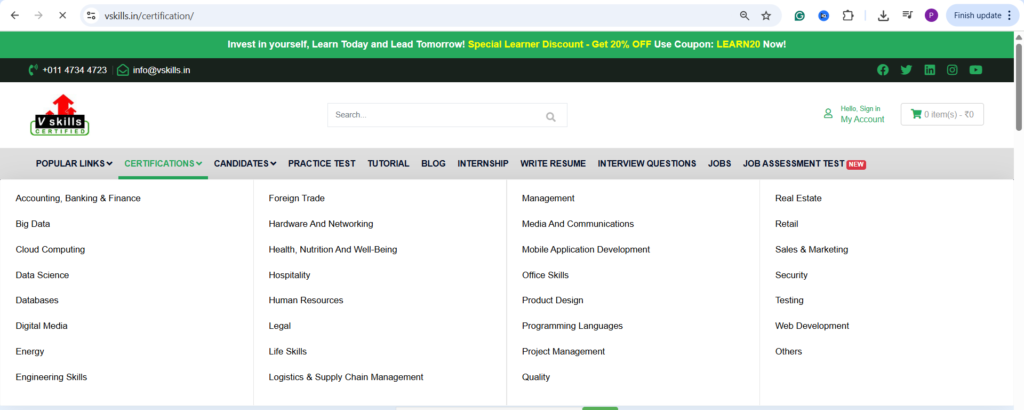The image size is (1024, 410).
Task: Open Vskills Facebook page icon
Action: point(883,70)
